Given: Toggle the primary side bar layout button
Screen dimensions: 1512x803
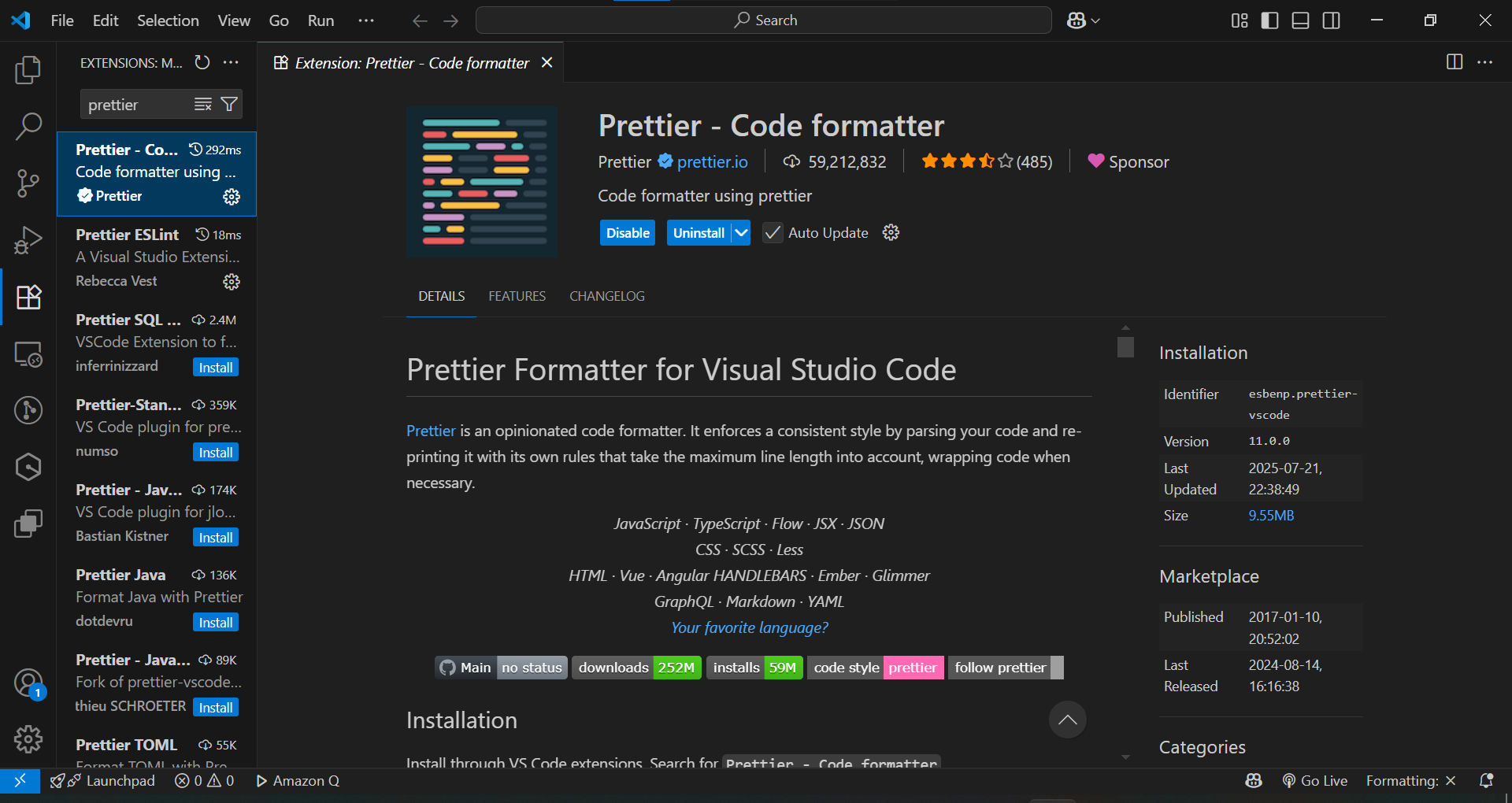Looking at the screenshot, I should tap(1269, 20).
